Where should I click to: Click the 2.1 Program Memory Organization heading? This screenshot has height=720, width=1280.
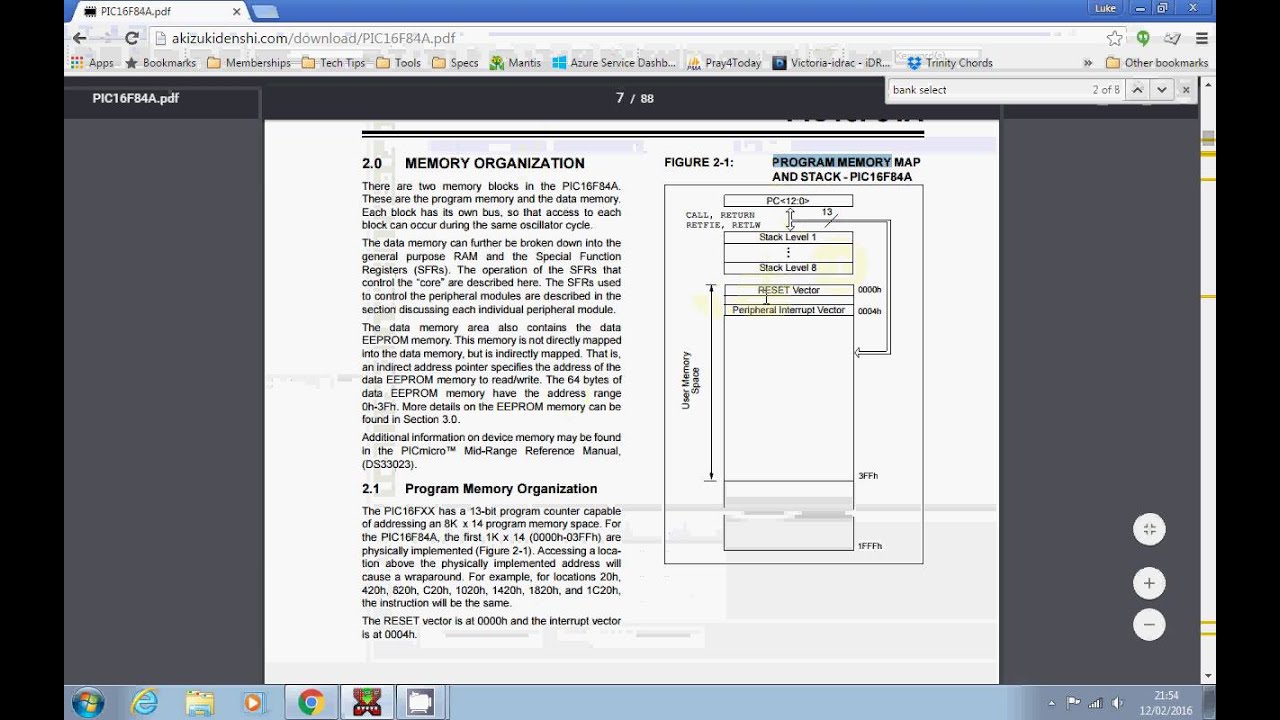coord(479,489)
